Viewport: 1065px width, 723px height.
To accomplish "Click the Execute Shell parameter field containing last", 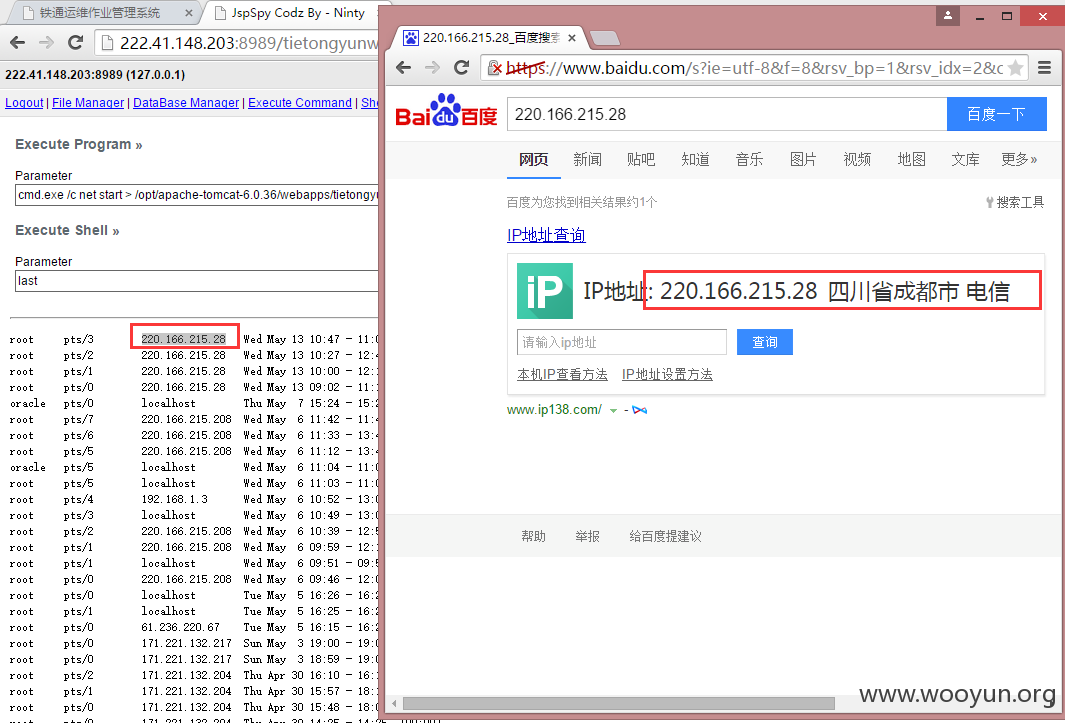I will pyautogui.click(x=196, y=281).
